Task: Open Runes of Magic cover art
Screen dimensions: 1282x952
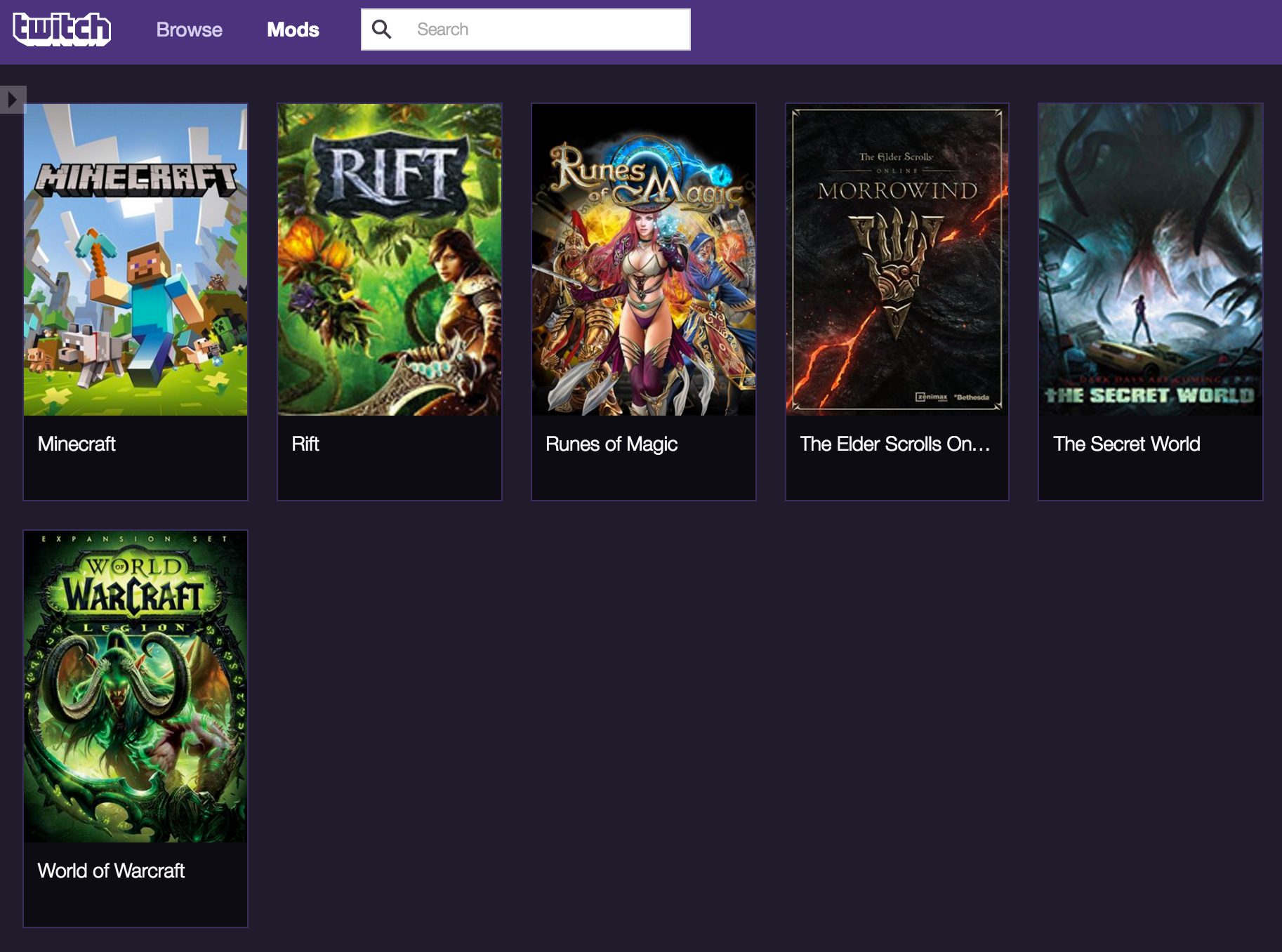Action: pyautogui.click(x=644, y=260)
